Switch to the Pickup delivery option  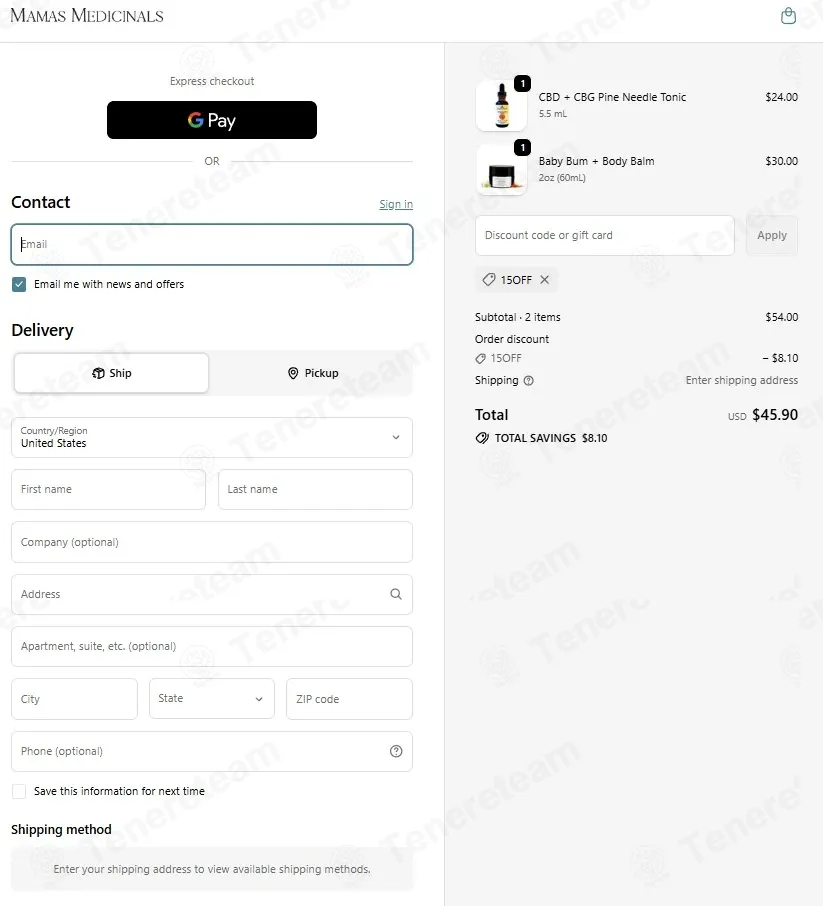coord(313,373)
